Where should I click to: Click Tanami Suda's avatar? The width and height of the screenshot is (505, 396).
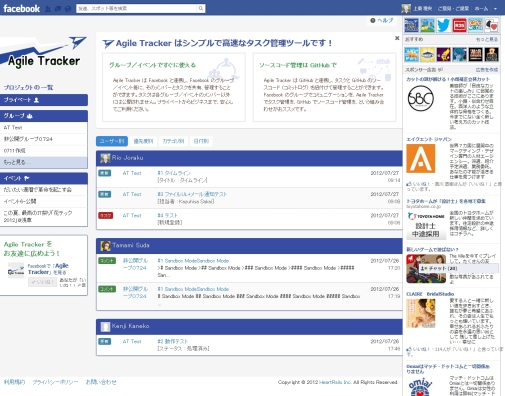click(106, 246)
